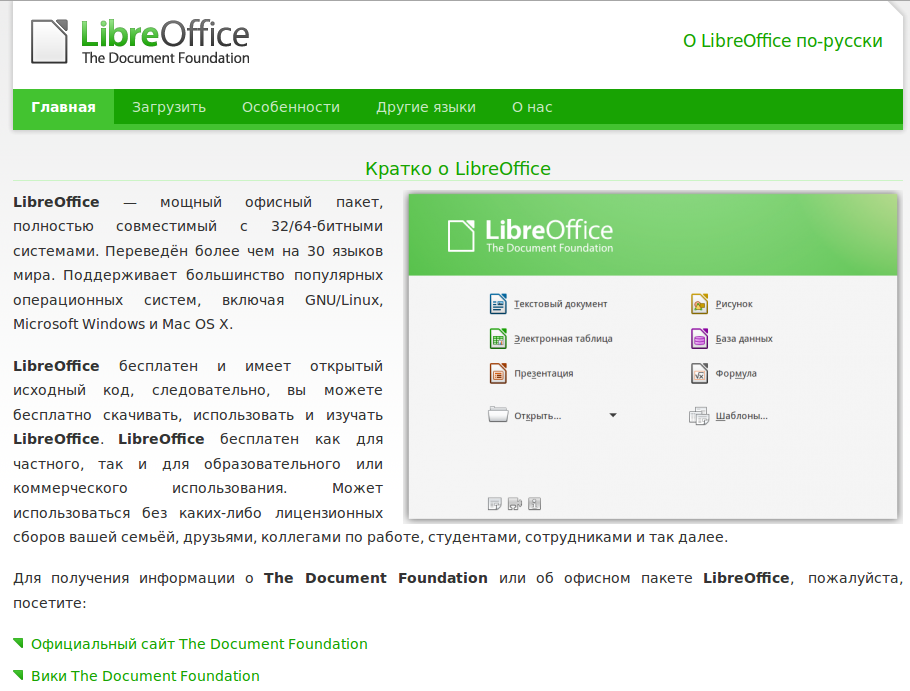Click the Формула Math icon
The height and width of the screenshot is (691, 910).
coord(700,374)
